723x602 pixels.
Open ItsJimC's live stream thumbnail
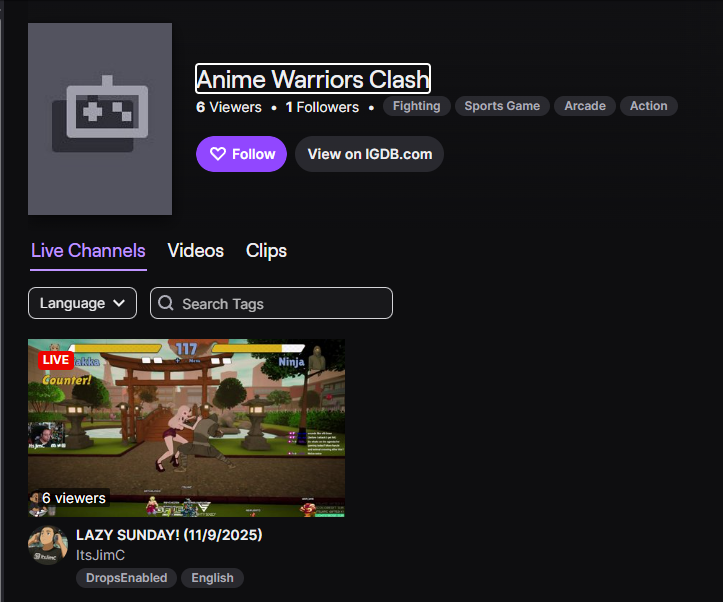[186, 428]
